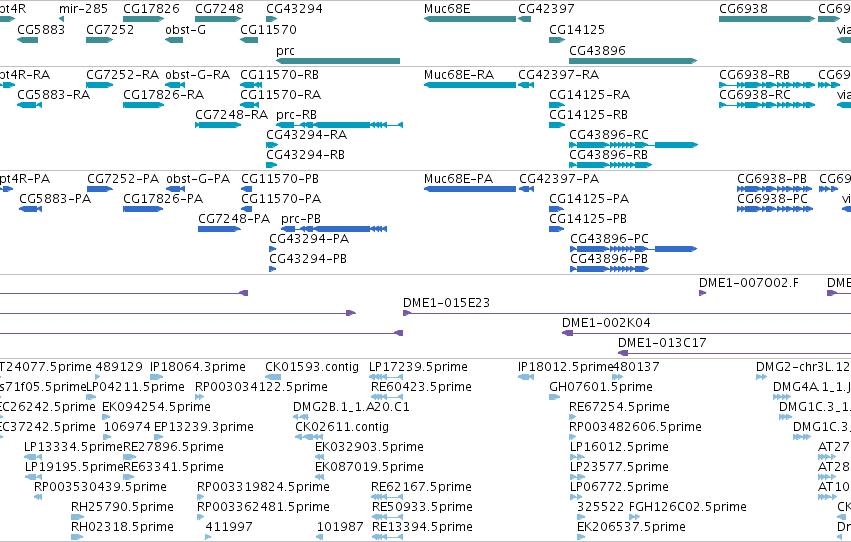Click the CG7248-PA protein bar
This screenshot has width=851, height=542.
pyautogui.click(x=220, y=229)
